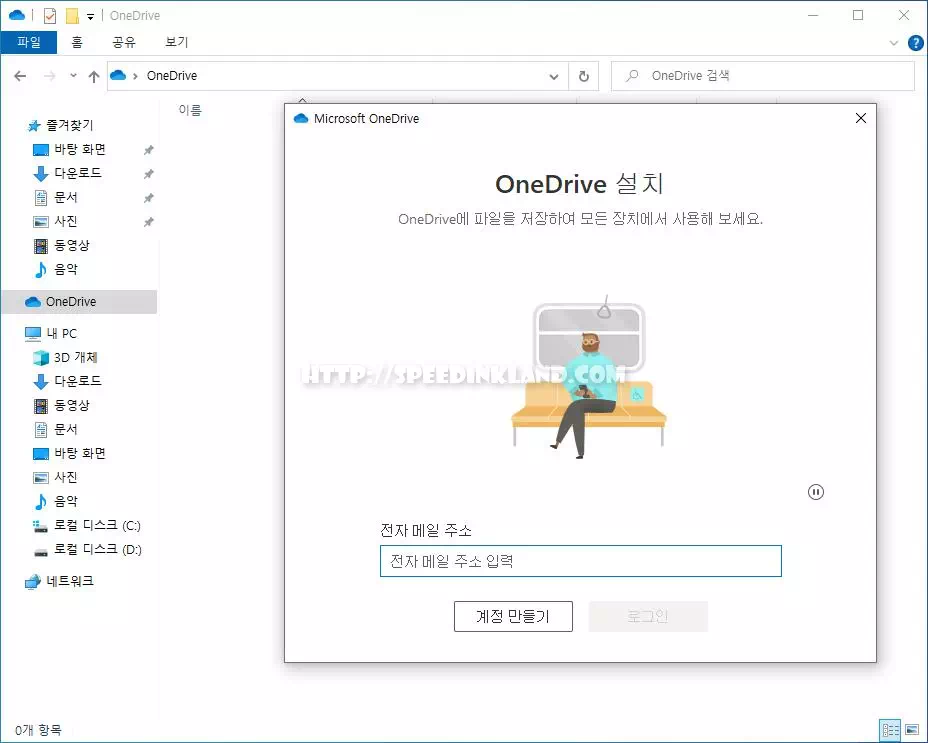928x743 pixels.
Task: Click the new folder icon in title bar
Action: [x=72, y=16]
